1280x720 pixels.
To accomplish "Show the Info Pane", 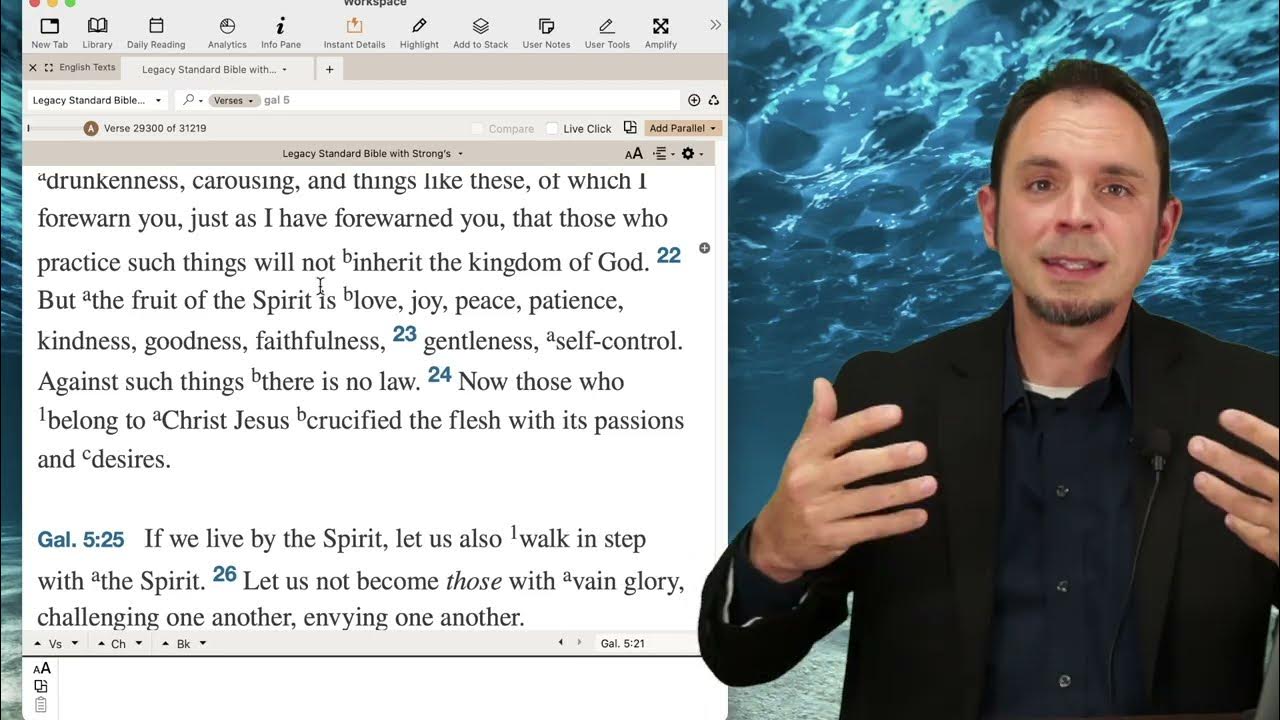I will tap(281, 32).
